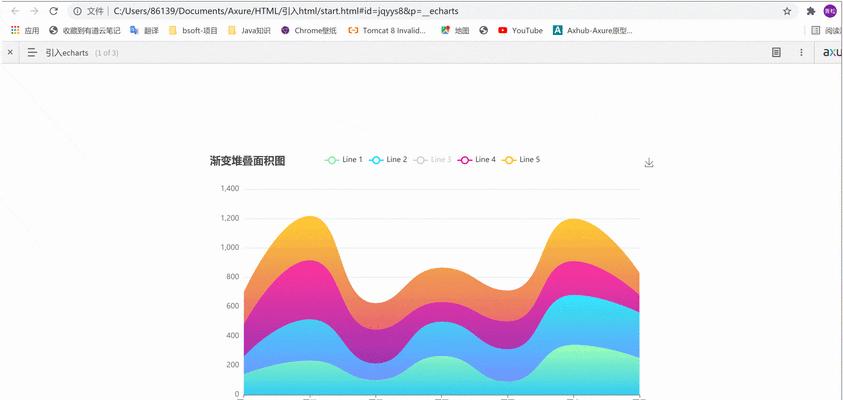This screenshot has height=400, width=843.
Task: Toggle Line 1 series in legend
Action: click(344, 160)
